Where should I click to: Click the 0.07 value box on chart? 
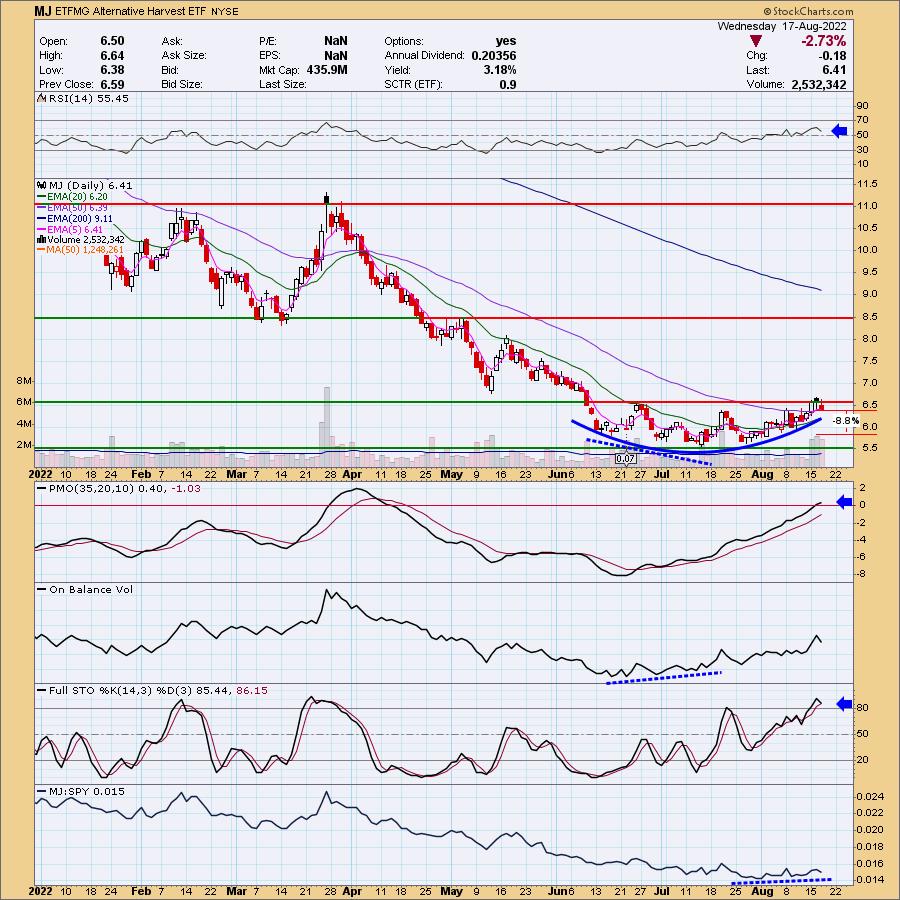[x=624, y=459]
